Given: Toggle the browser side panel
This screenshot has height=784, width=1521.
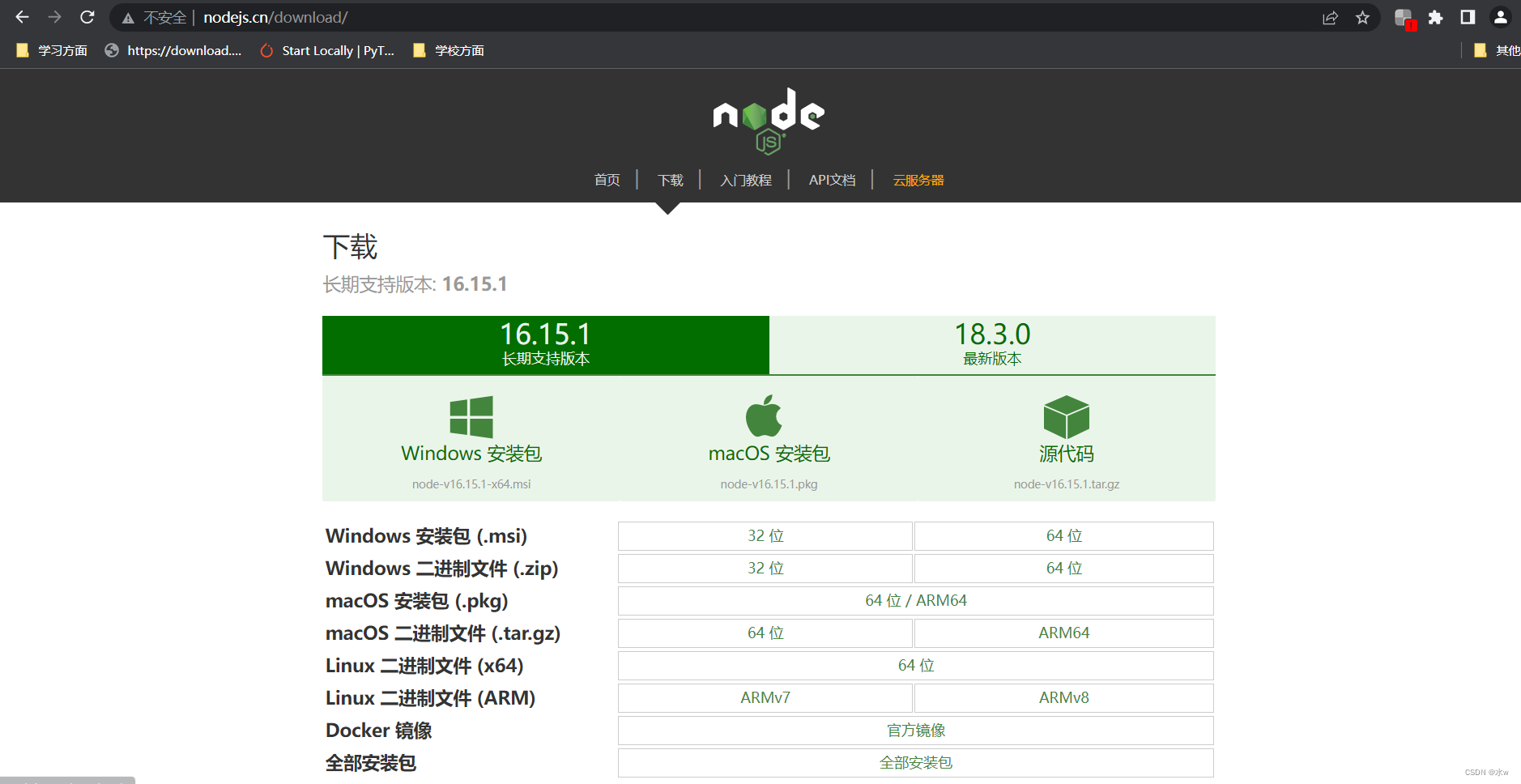Looking at the screenshot, I should [1468, 18].
